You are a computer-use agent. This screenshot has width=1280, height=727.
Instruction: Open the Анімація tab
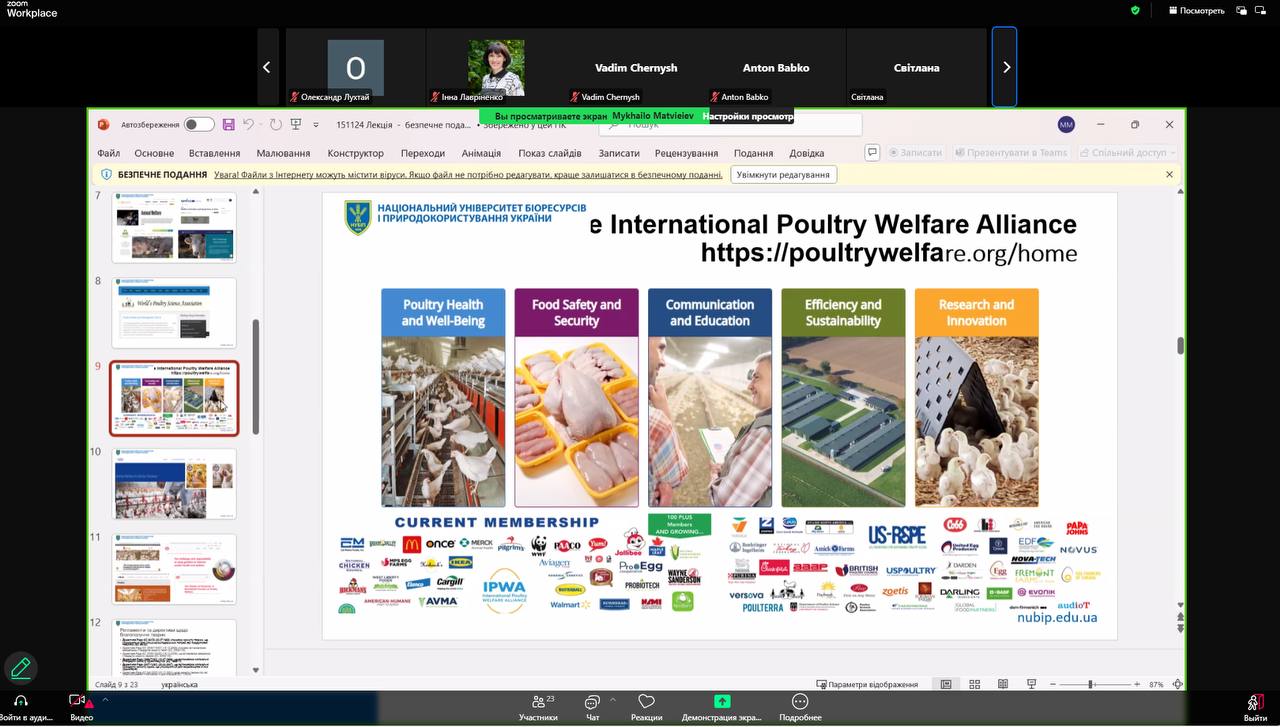[x=481, y=153]
